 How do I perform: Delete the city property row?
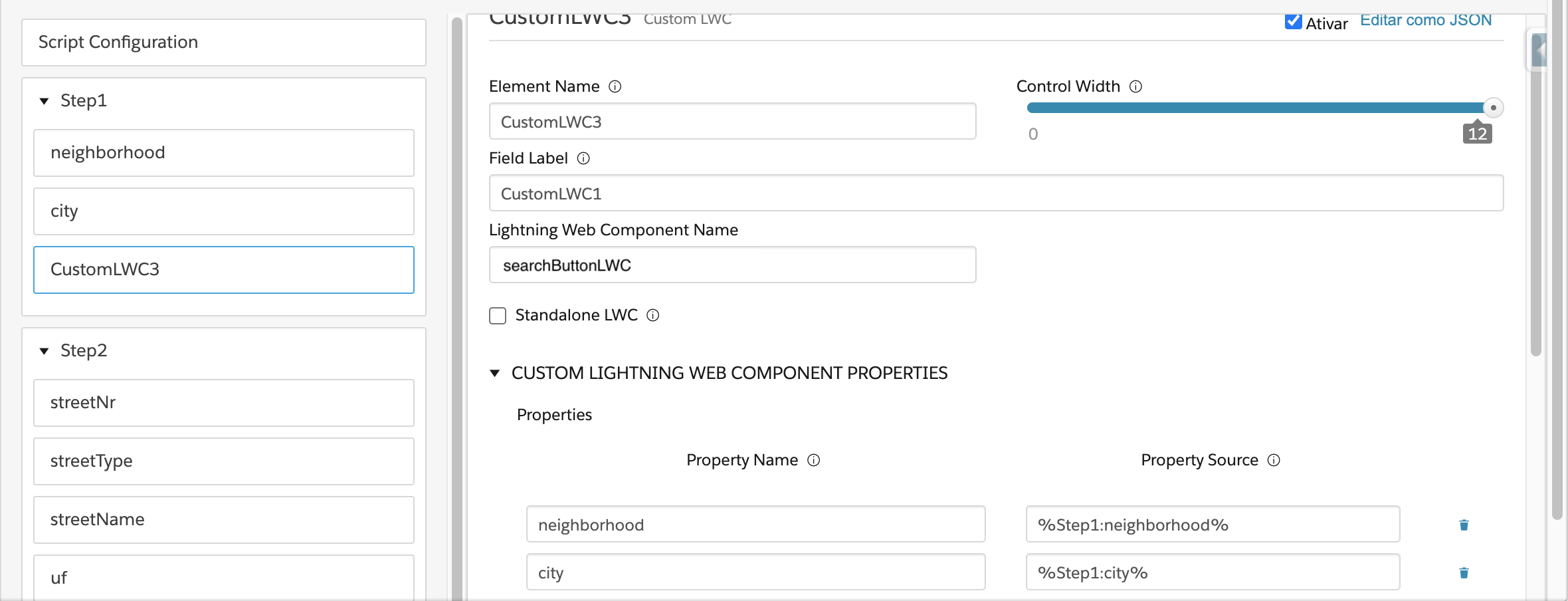1464,573
